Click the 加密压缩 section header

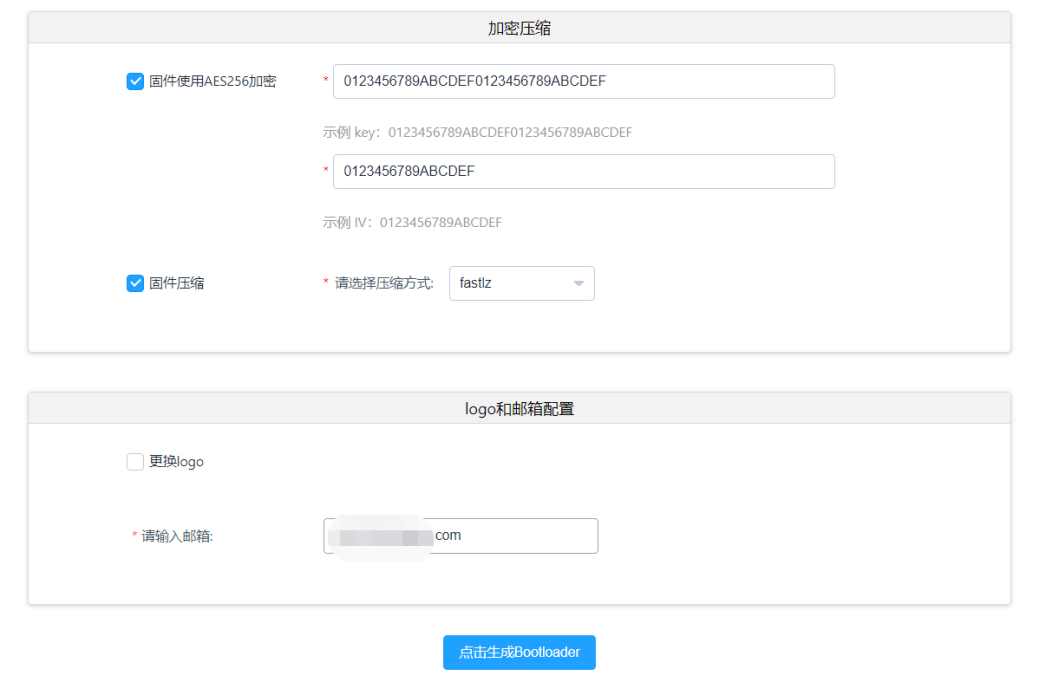(x=519, y=27)
